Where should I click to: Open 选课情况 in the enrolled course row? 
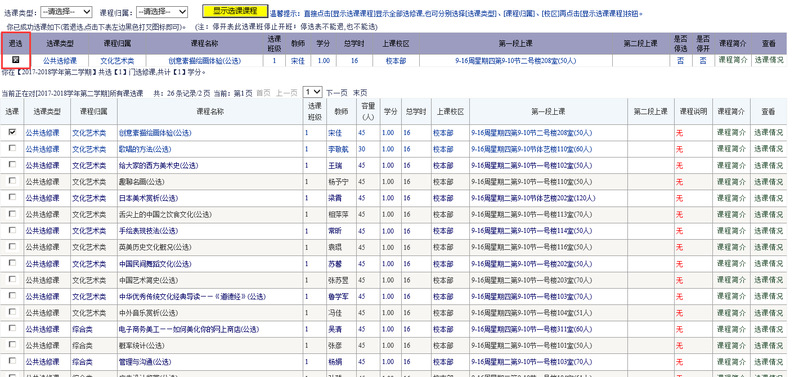pyautogui.click(x=769, y=60)
